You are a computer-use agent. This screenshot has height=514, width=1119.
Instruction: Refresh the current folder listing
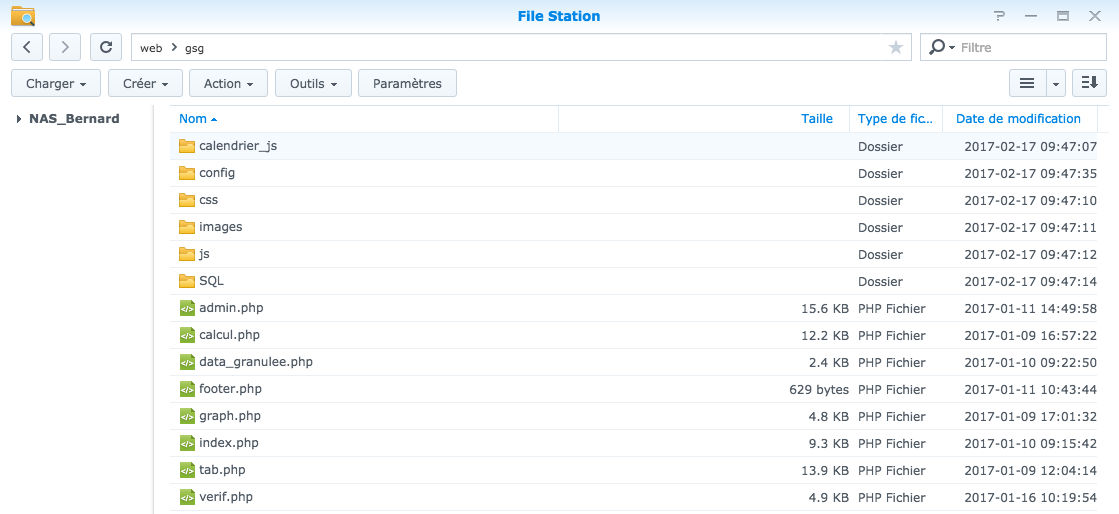point(106,47)
